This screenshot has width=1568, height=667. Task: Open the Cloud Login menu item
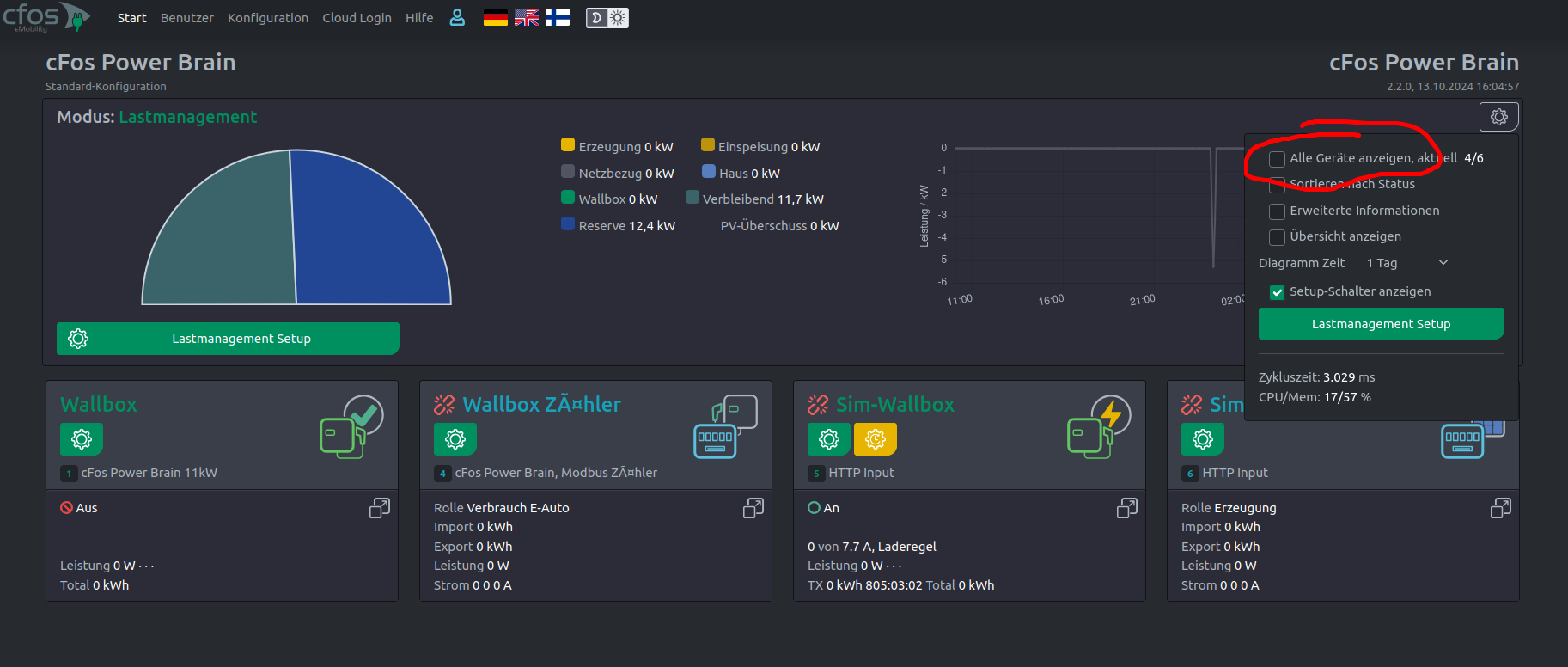click(357, 18)
